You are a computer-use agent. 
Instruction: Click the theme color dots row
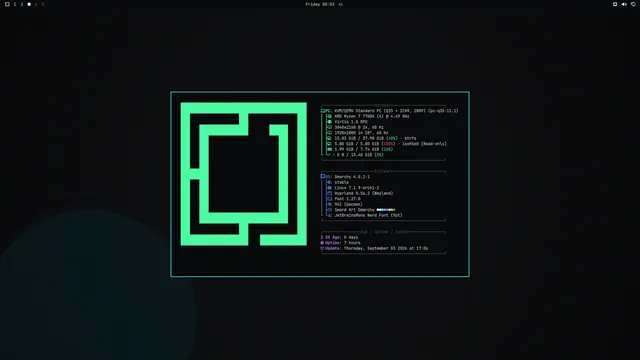tap(386, 210)
